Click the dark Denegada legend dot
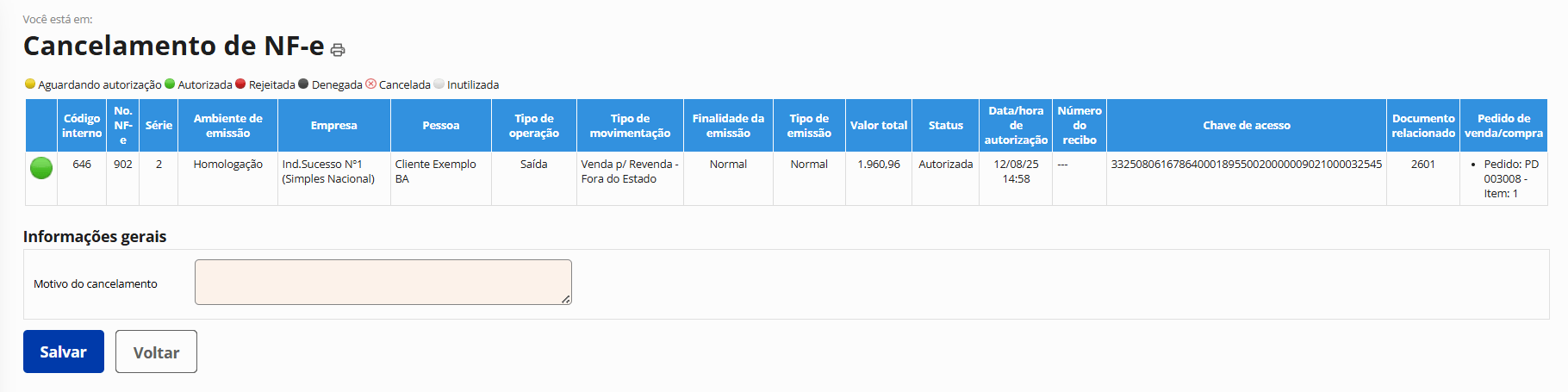 (x=303, y=84)
